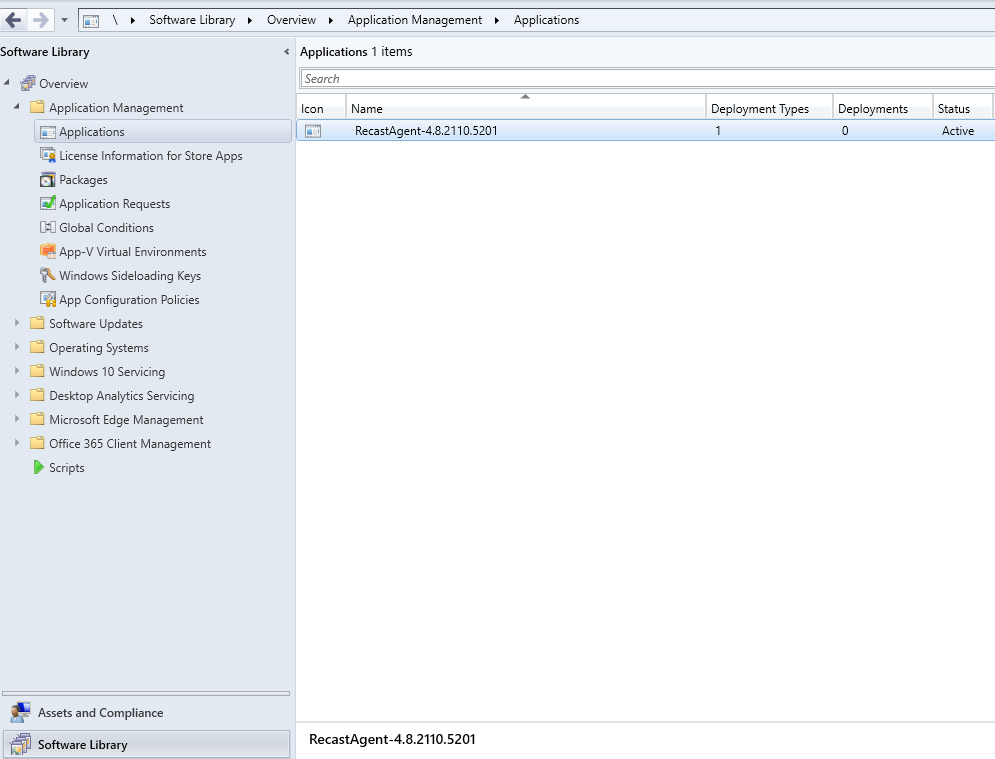
Task: Click the Active status cell
Action: [958, 131]
